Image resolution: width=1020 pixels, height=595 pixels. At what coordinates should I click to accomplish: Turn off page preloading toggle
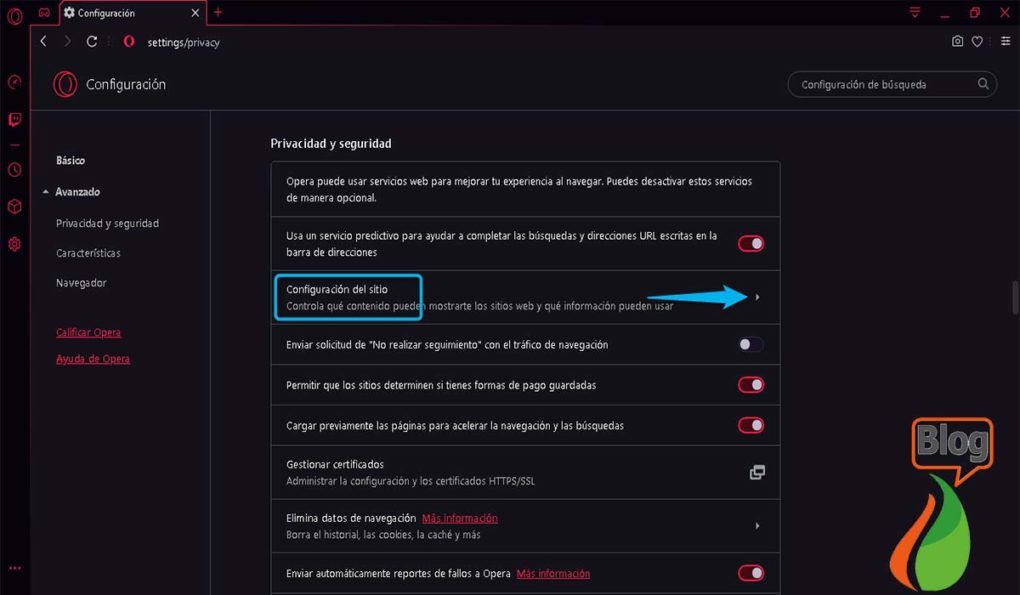click(x=750, y=424)
